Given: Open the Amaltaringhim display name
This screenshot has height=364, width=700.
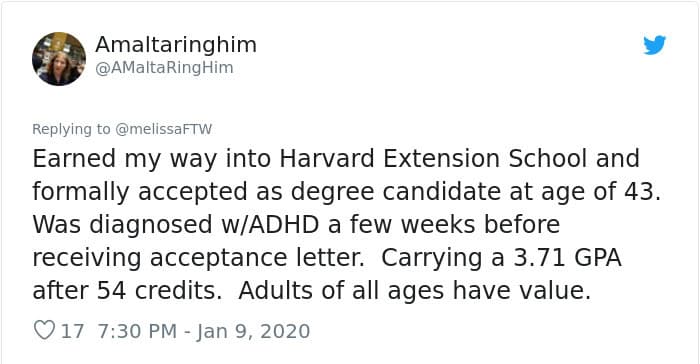Looking at the screenshot, I should (176, 45).
